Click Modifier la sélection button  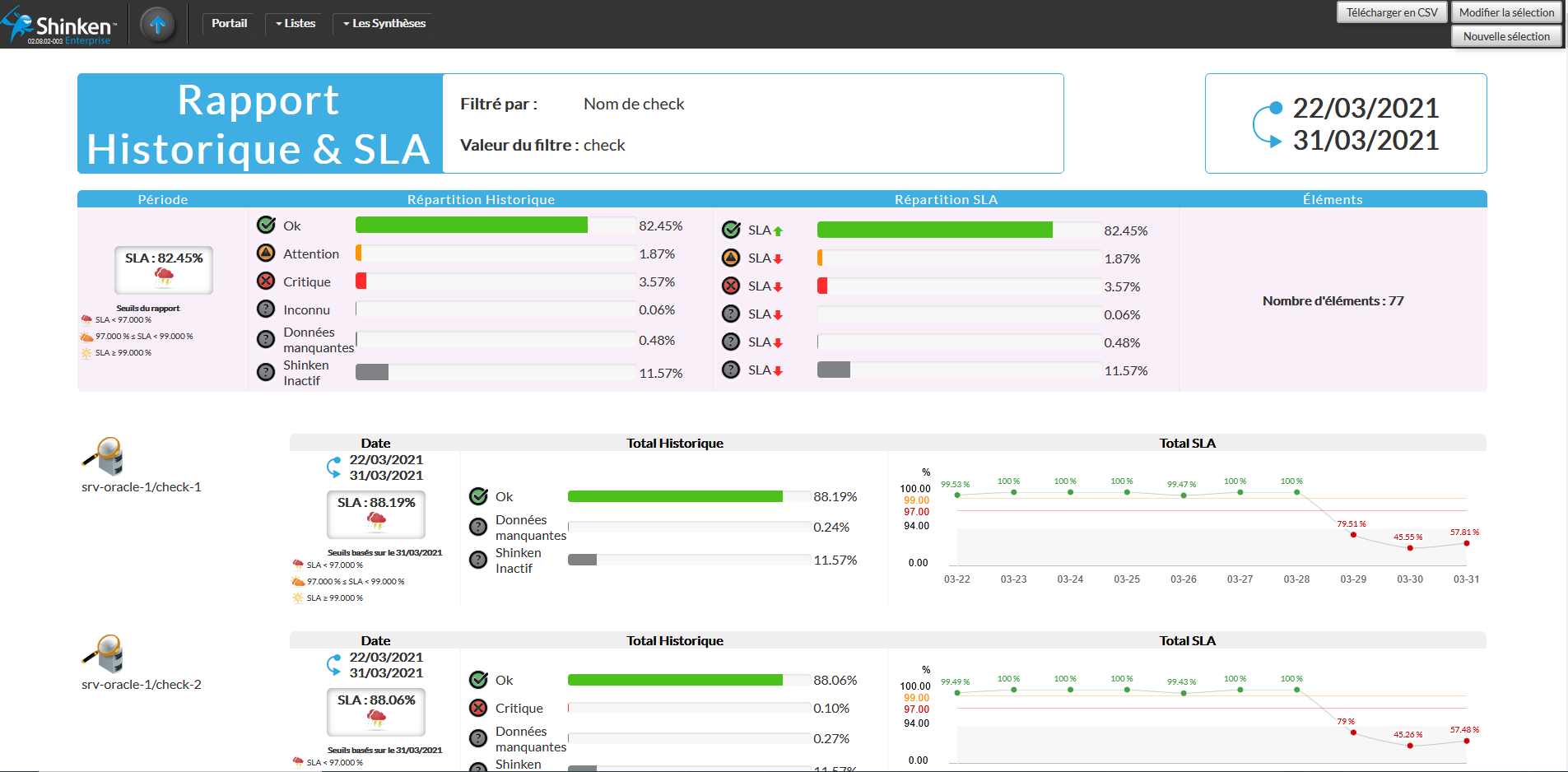pyautogui.click(x=1506, y=12)
